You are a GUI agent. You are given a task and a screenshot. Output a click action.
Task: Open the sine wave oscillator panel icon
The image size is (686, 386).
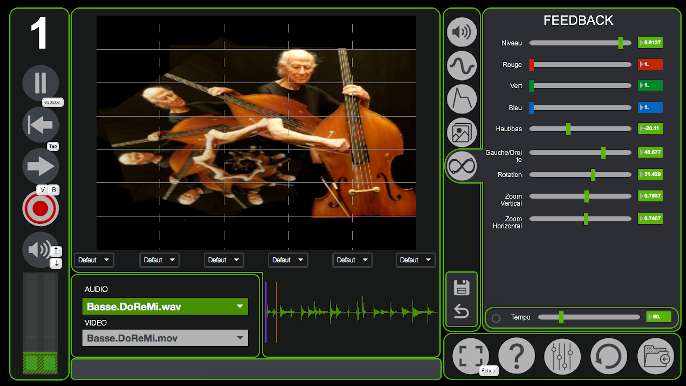point(462,66)
